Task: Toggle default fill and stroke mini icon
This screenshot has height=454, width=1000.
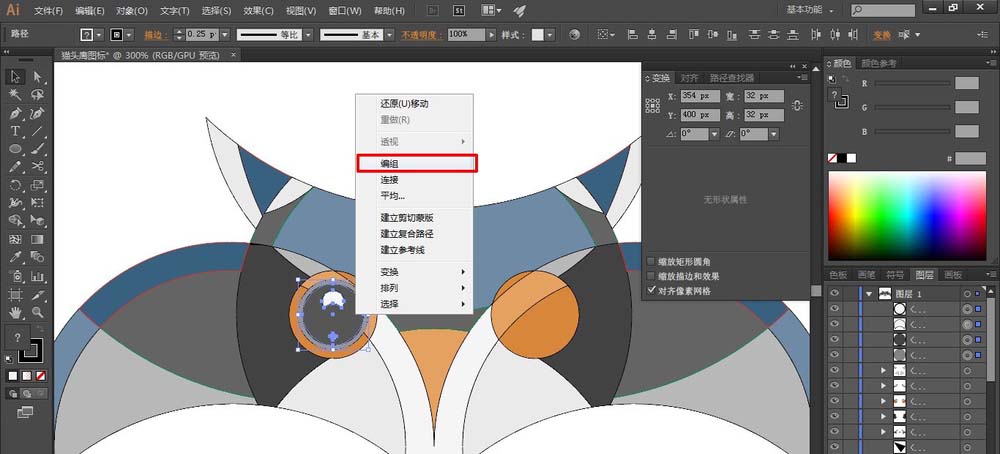Action: coord(10,360)
